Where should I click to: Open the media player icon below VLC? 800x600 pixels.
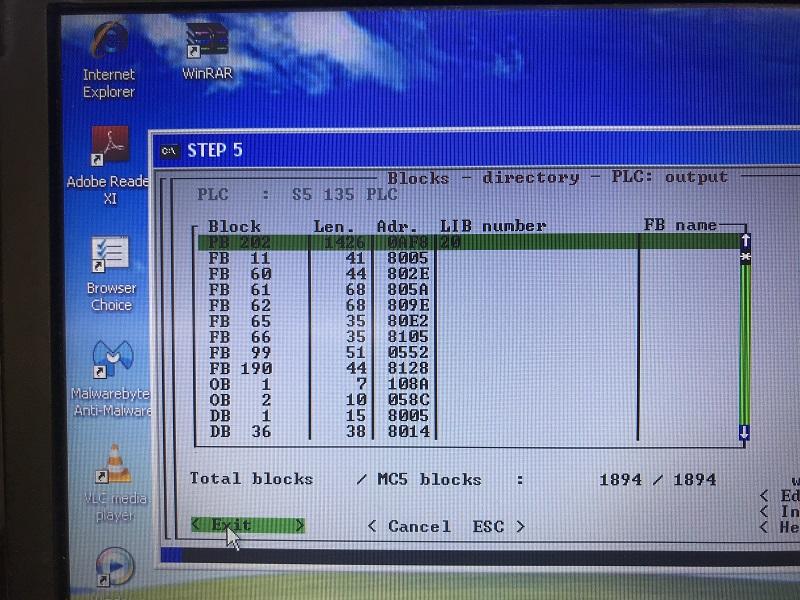(115, 566)
